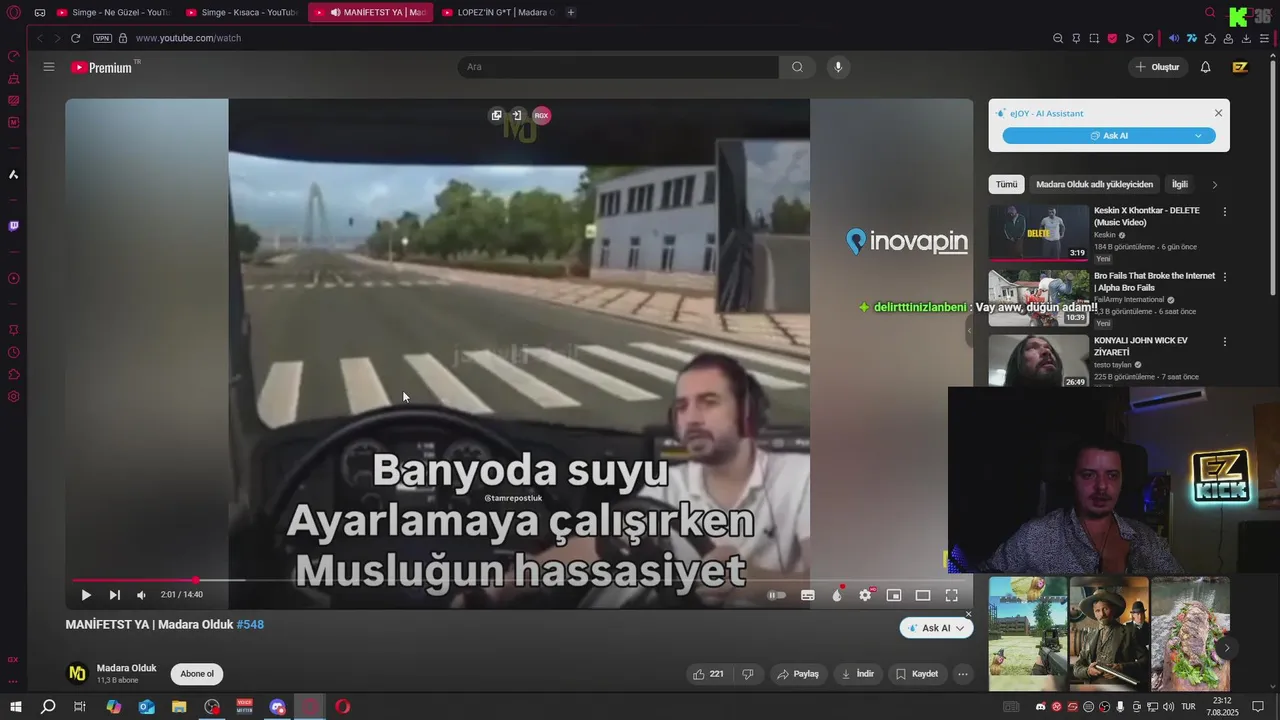Screen dimensions: 1280x720
Task: Mute the video volume speaker icon
Action: point(141,595)
